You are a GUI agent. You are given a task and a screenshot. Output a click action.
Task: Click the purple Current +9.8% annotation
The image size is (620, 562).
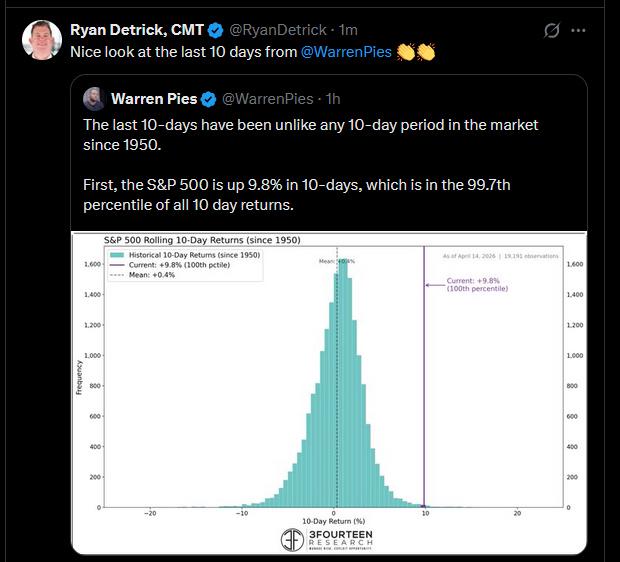click(477, 285)
